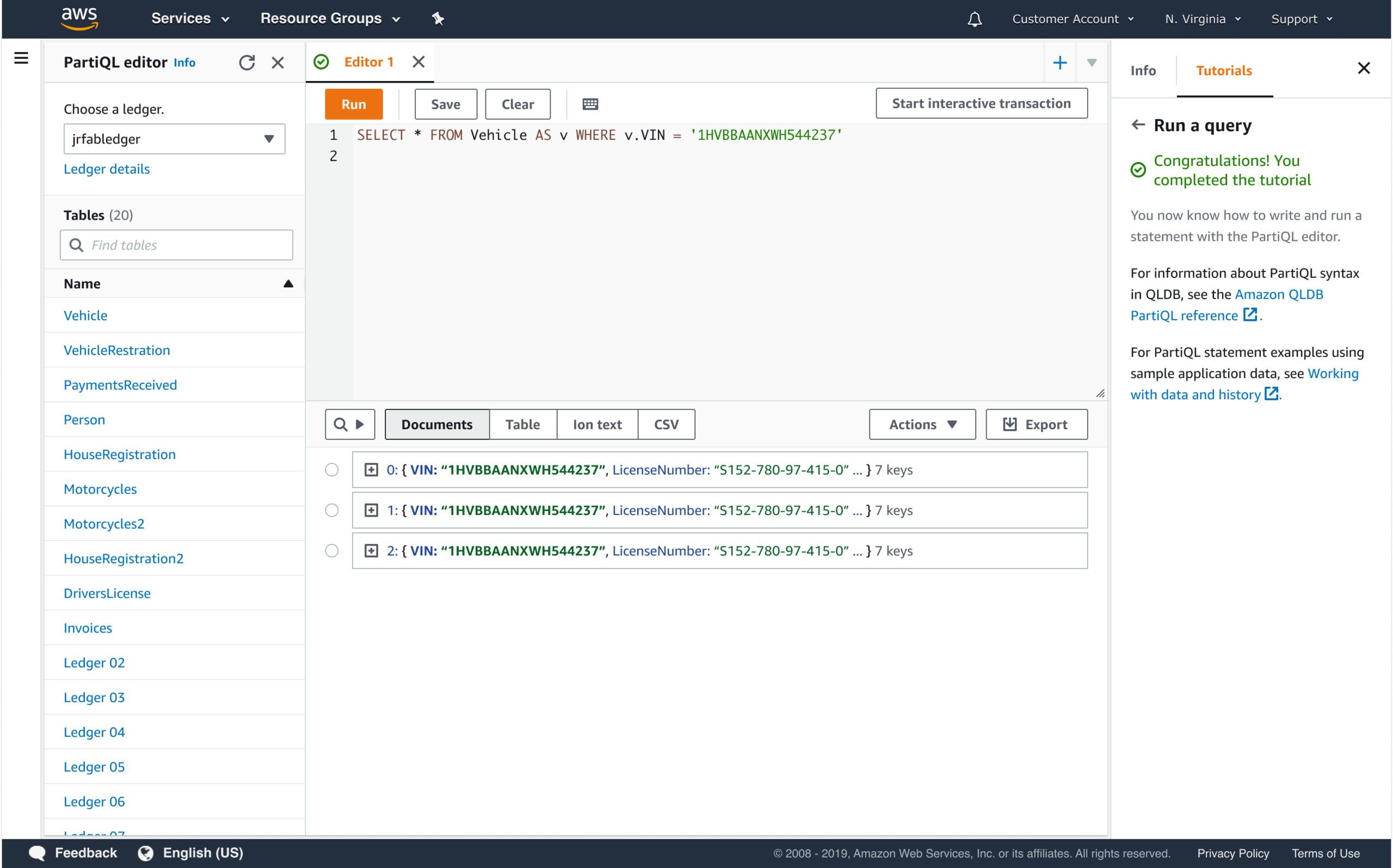The width and height of the screenshot is (1393, 868).
Task: Expand the Actions dropdown menu
Action: pyautogui.click(x=922, y=424)
